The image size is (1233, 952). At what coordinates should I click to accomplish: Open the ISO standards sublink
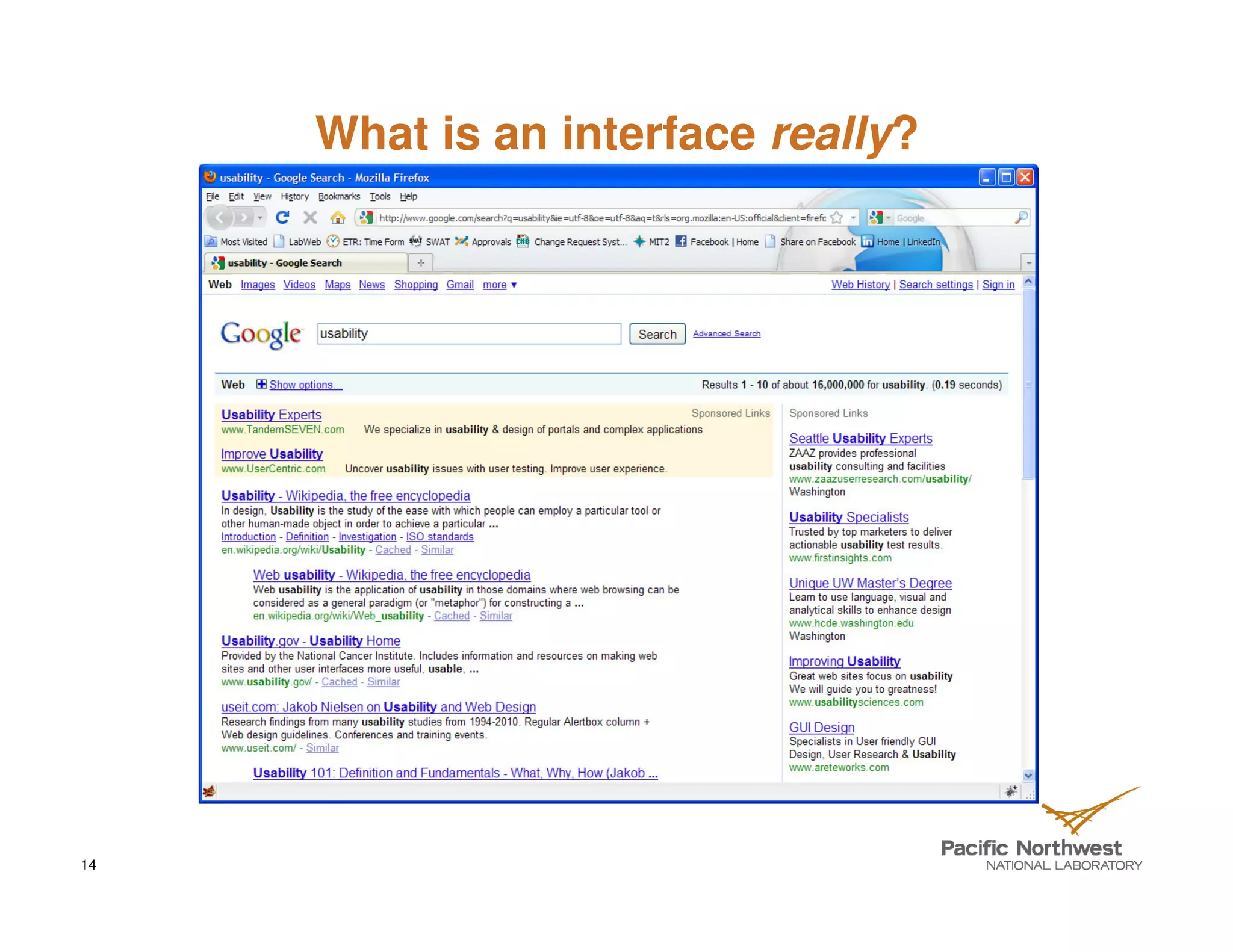coord(439,537)
